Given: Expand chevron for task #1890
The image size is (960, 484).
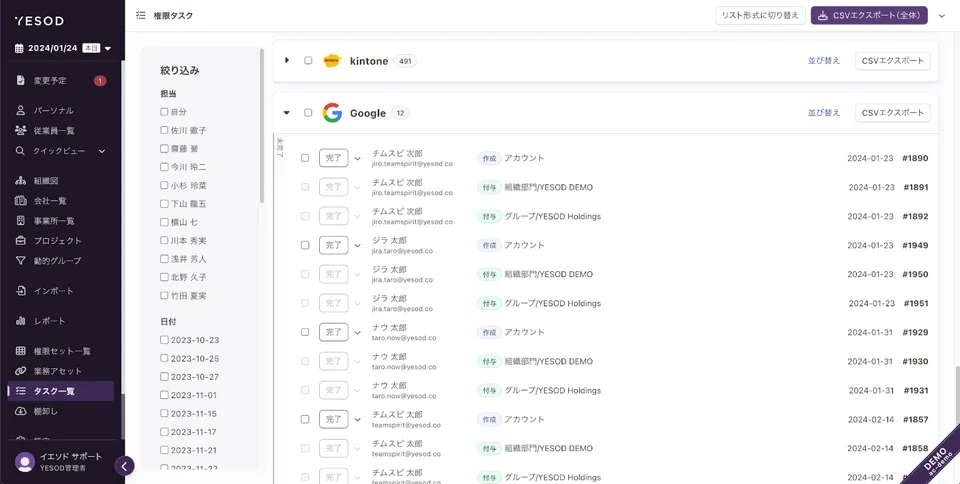Looking at the screenshot, I should coord(358,158).
